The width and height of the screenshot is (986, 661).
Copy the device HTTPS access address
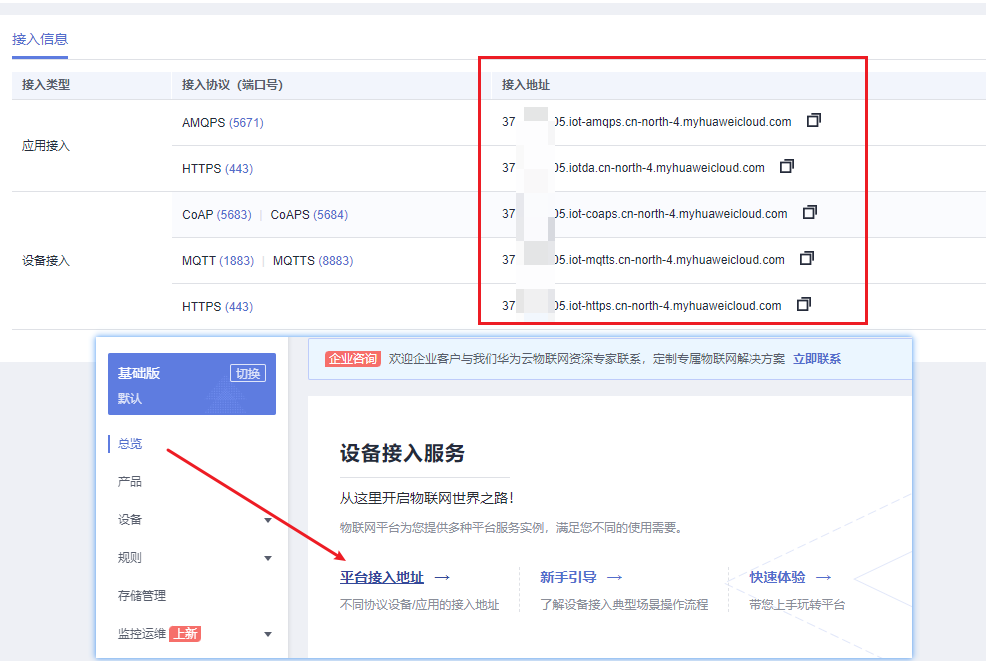point(803,303)
